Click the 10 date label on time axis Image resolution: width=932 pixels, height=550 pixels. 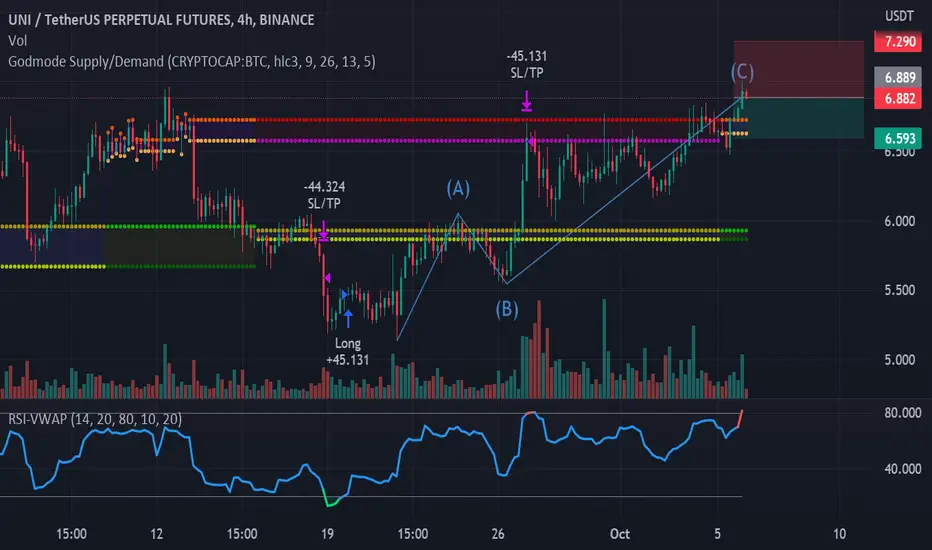839,534
